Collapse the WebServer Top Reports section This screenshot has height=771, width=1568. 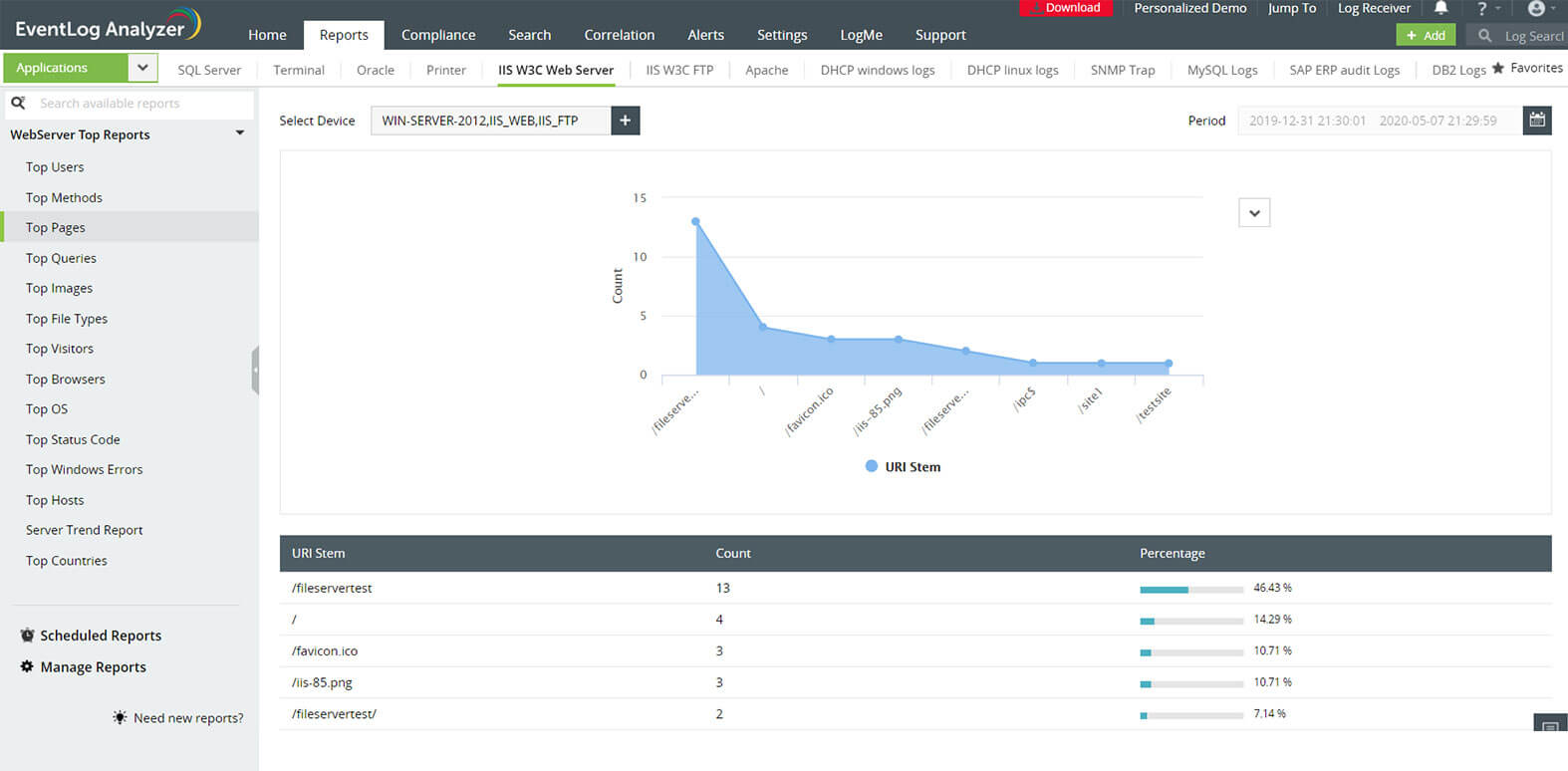[240, 133]
